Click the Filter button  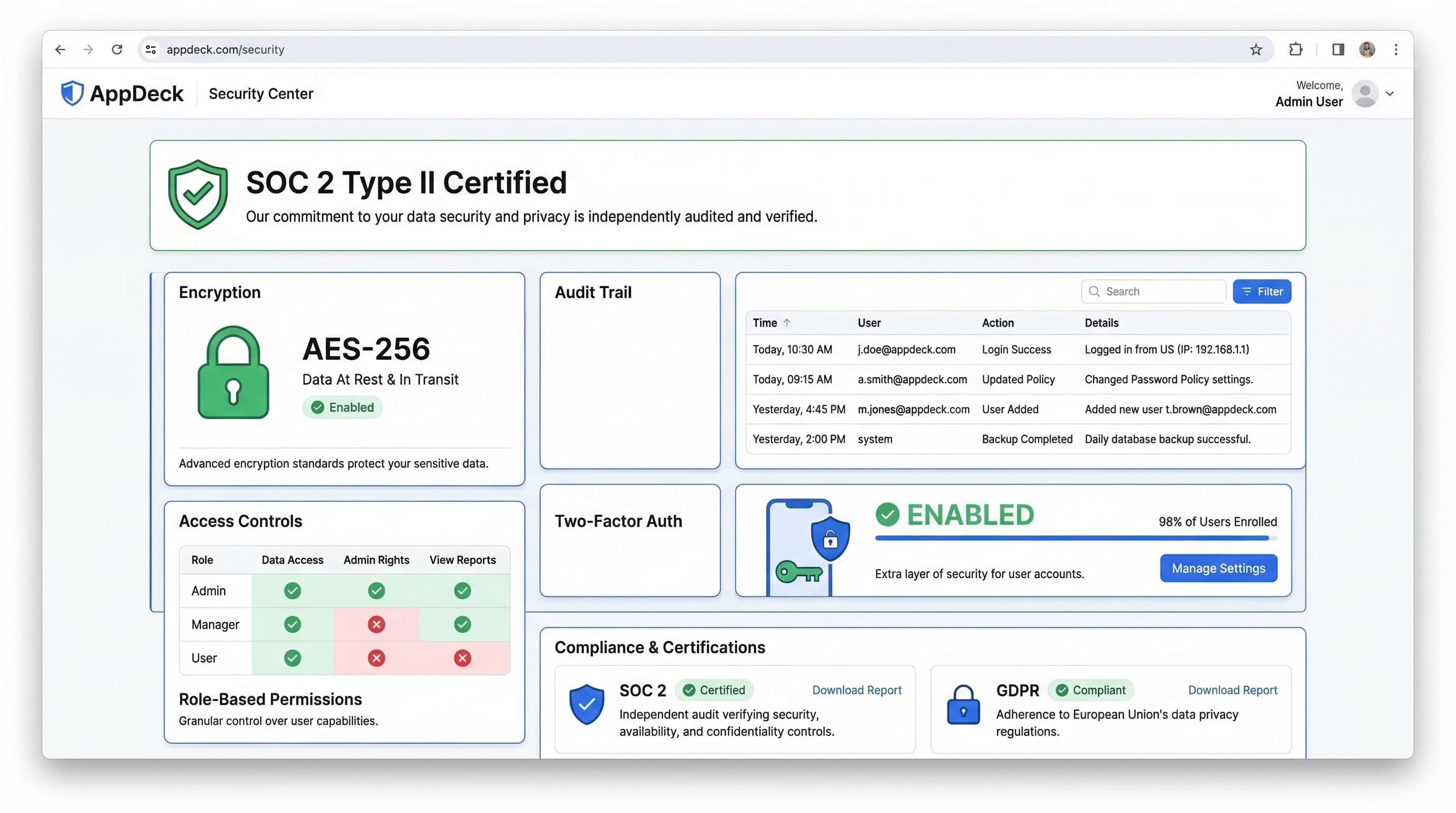pyautogui.click(x=1261, y=291)
